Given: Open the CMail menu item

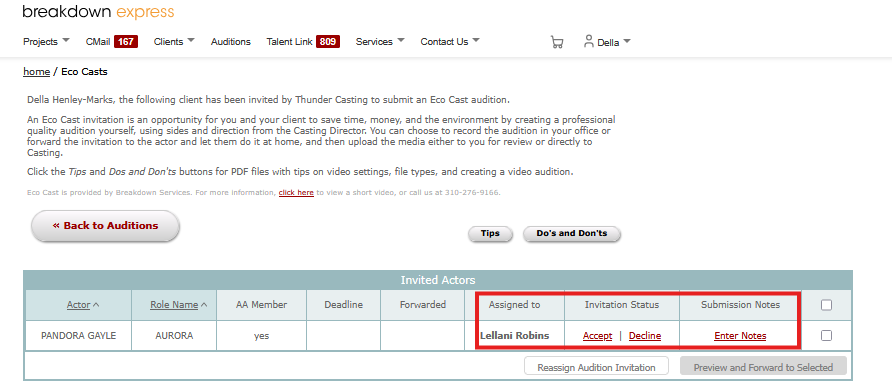Looking at the screenshot, I should tap(98, 41).
